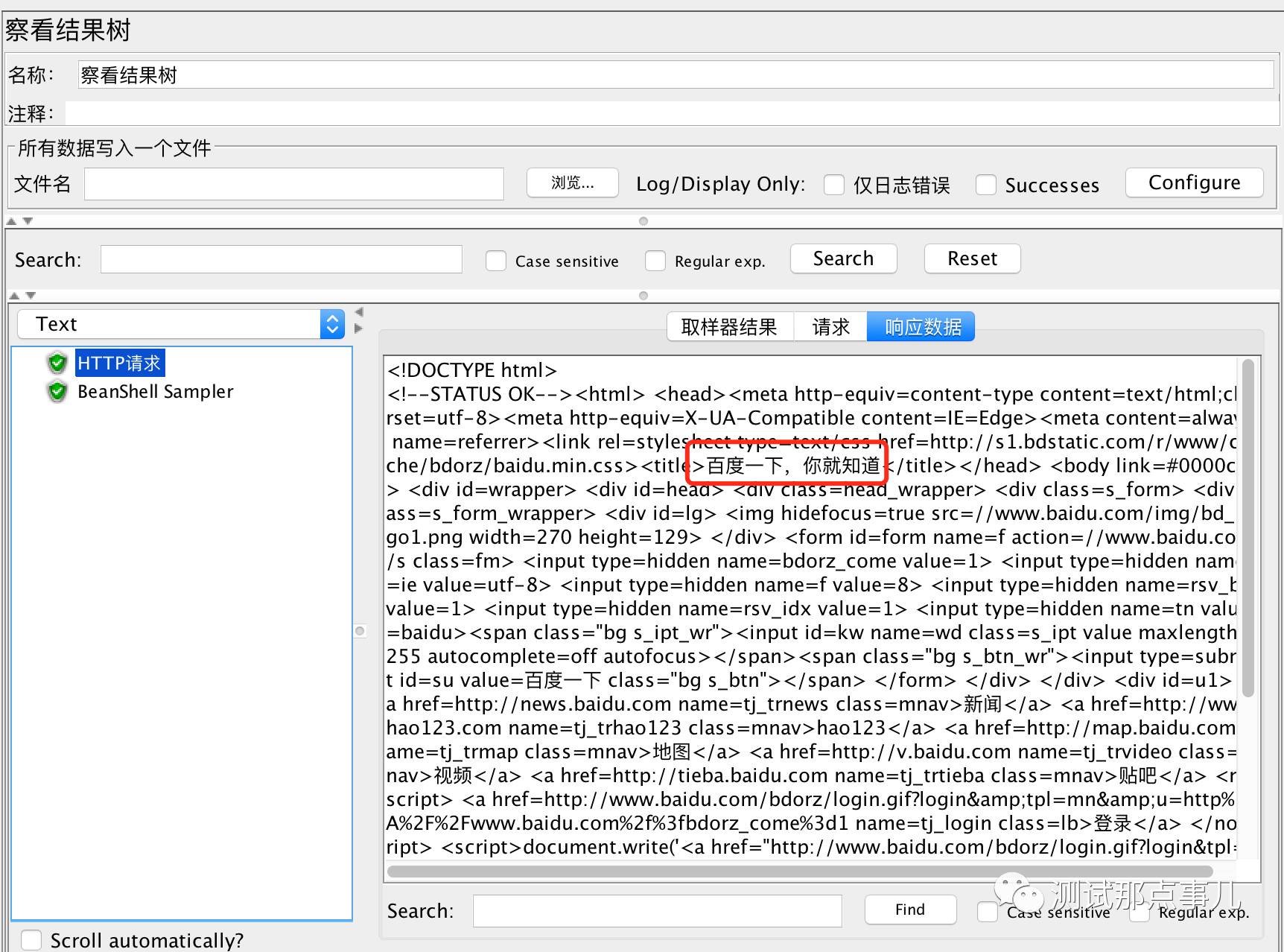Click the Find button

pyautogui.click(x=910, y=910)
